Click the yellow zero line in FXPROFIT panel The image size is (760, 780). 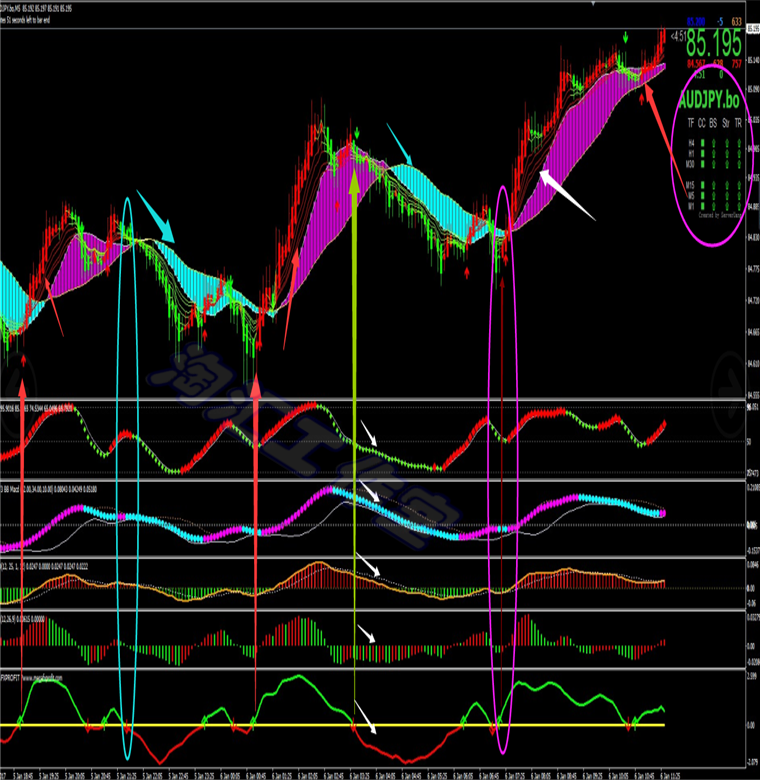332,725
